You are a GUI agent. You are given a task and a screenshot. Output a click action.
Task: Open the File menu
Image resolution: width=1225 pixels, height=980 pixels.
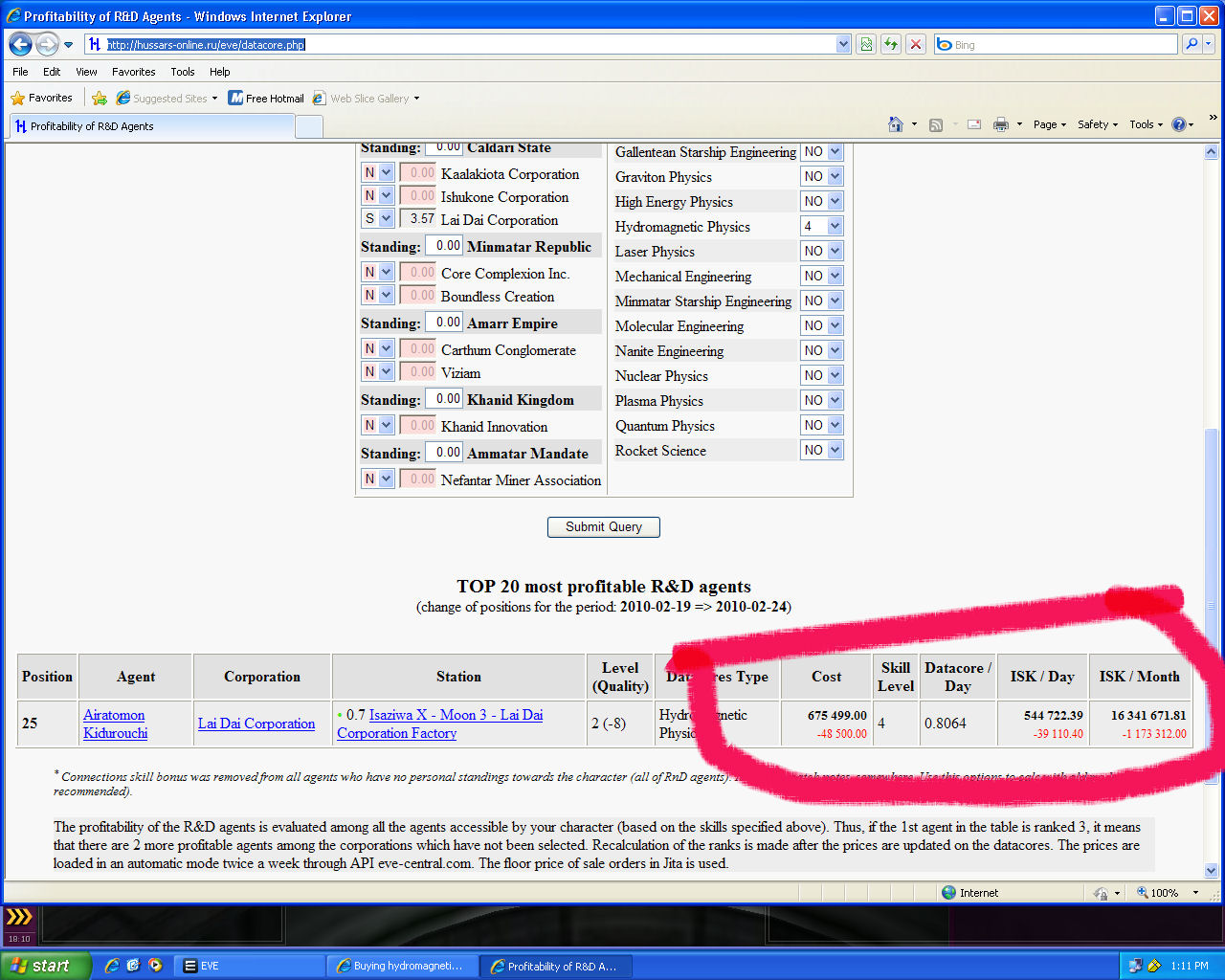[x=21, y=72]
